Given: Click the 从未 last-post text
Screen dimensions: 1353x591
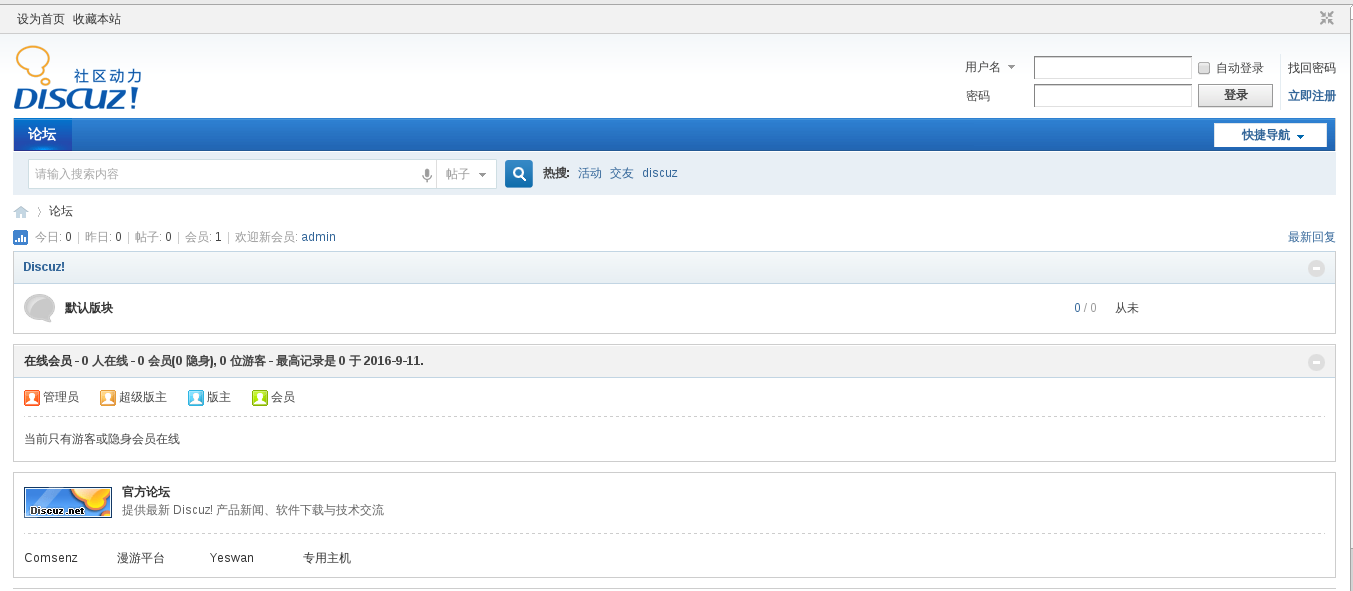Looking at the screenshot, I should pyautogui.click(x=1127, y=308).
